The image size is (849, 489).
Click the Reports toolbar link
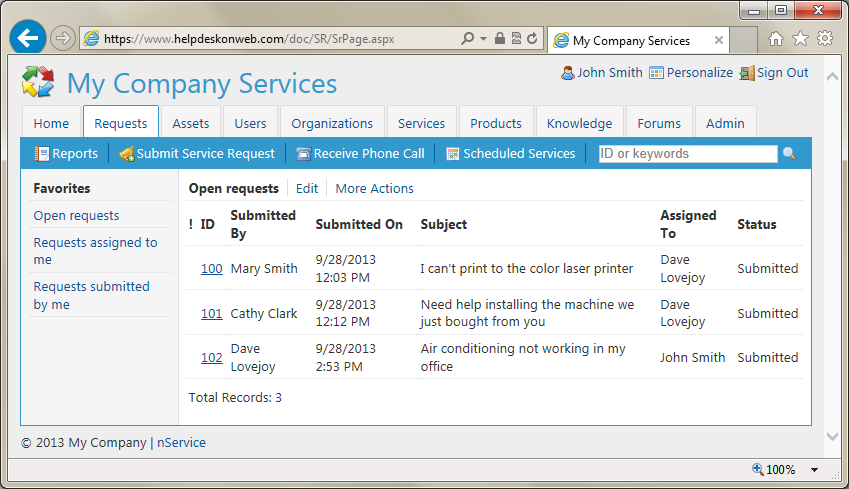click(x=75, y=154)
